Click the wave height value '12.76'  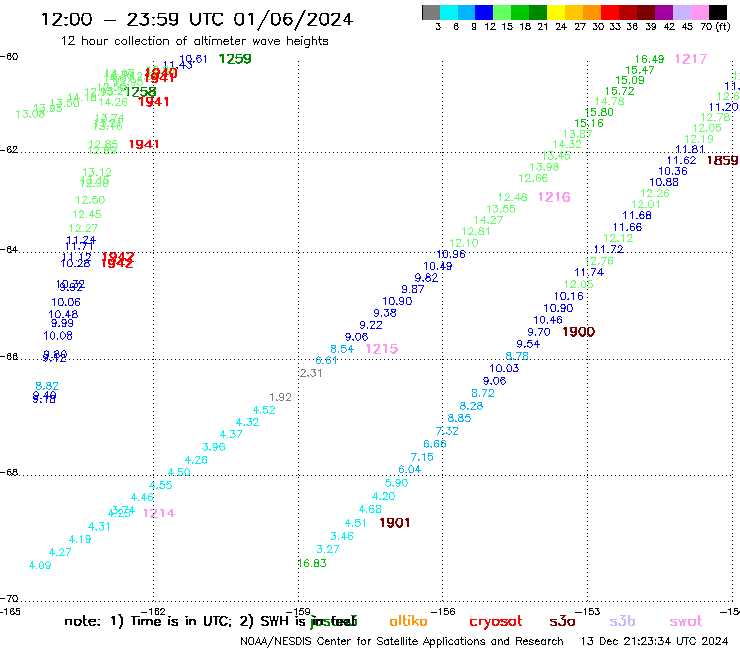pos(599,261)
